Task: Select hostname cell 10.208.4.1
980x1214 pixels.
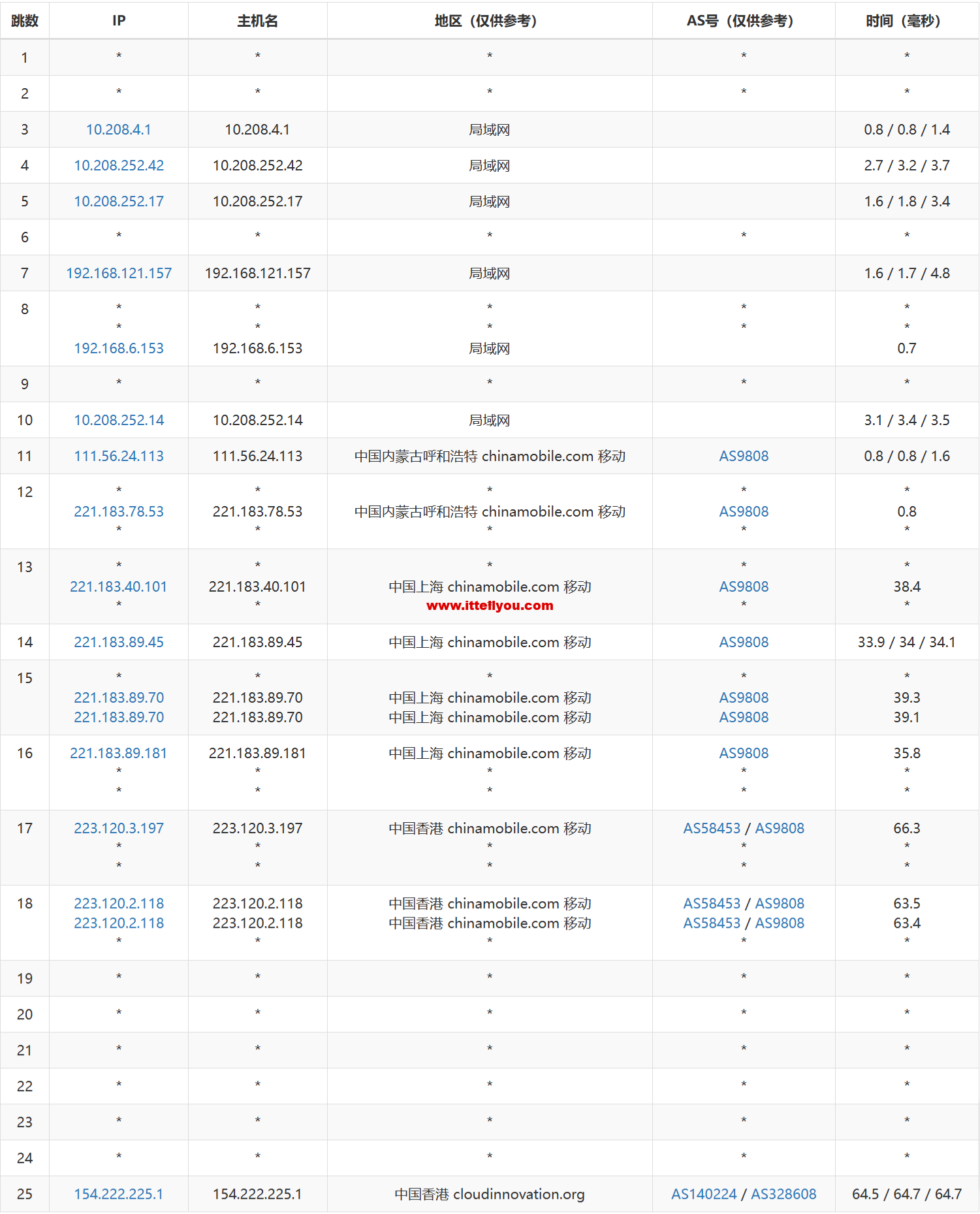Action: coord(257,129)
